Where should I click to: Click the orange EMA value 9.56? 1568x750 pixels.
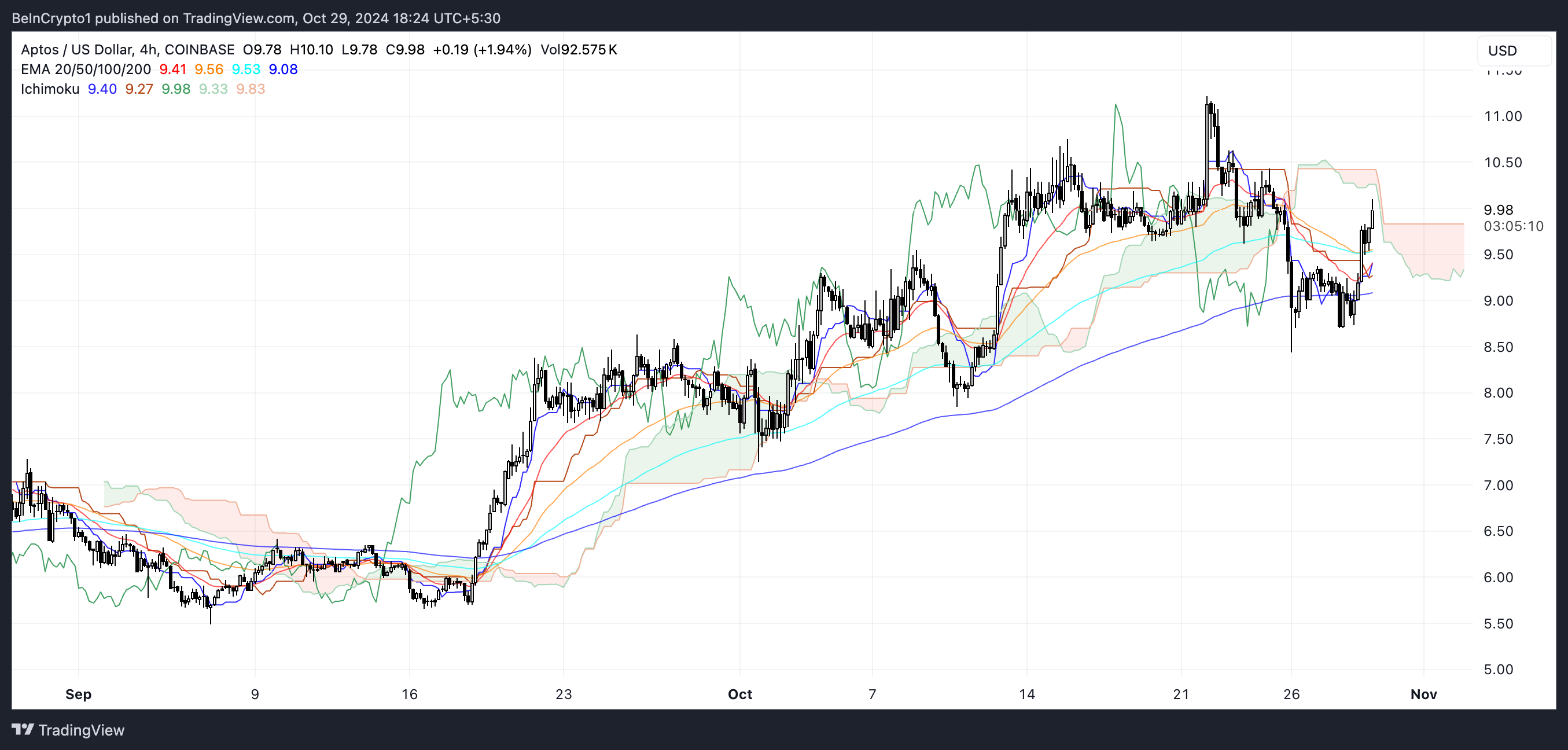click(x=209, y=69)
